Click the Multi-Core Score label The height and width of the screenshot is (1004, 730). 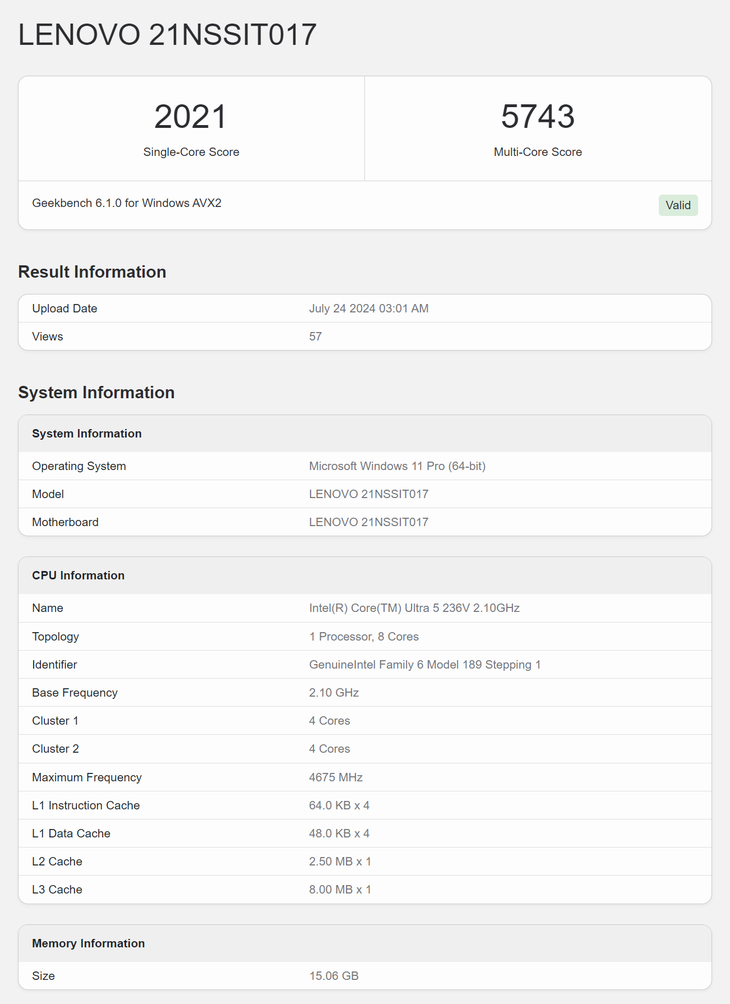(x=538, y=152)
